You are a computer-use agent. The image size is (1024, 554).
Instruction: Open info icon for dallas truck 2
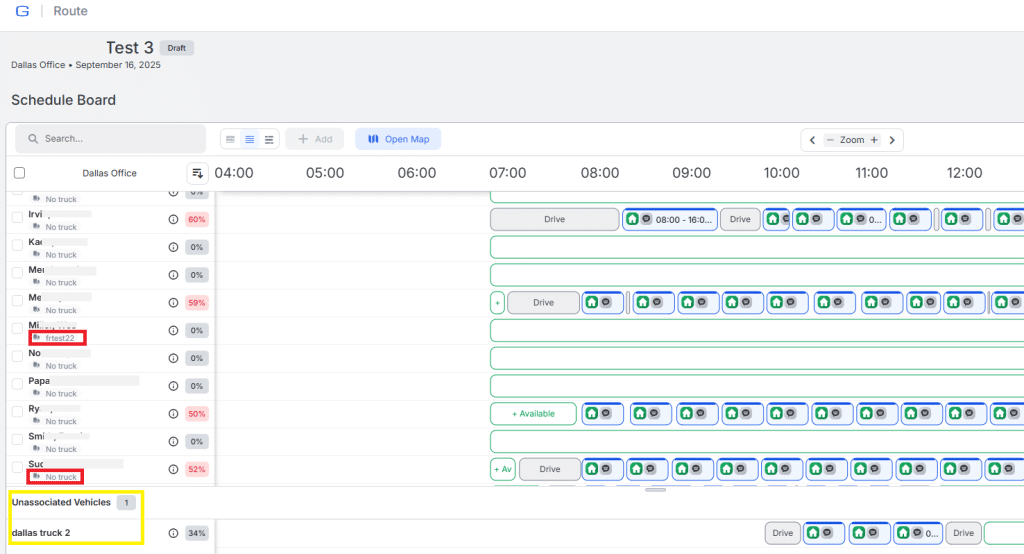point(173,533)
